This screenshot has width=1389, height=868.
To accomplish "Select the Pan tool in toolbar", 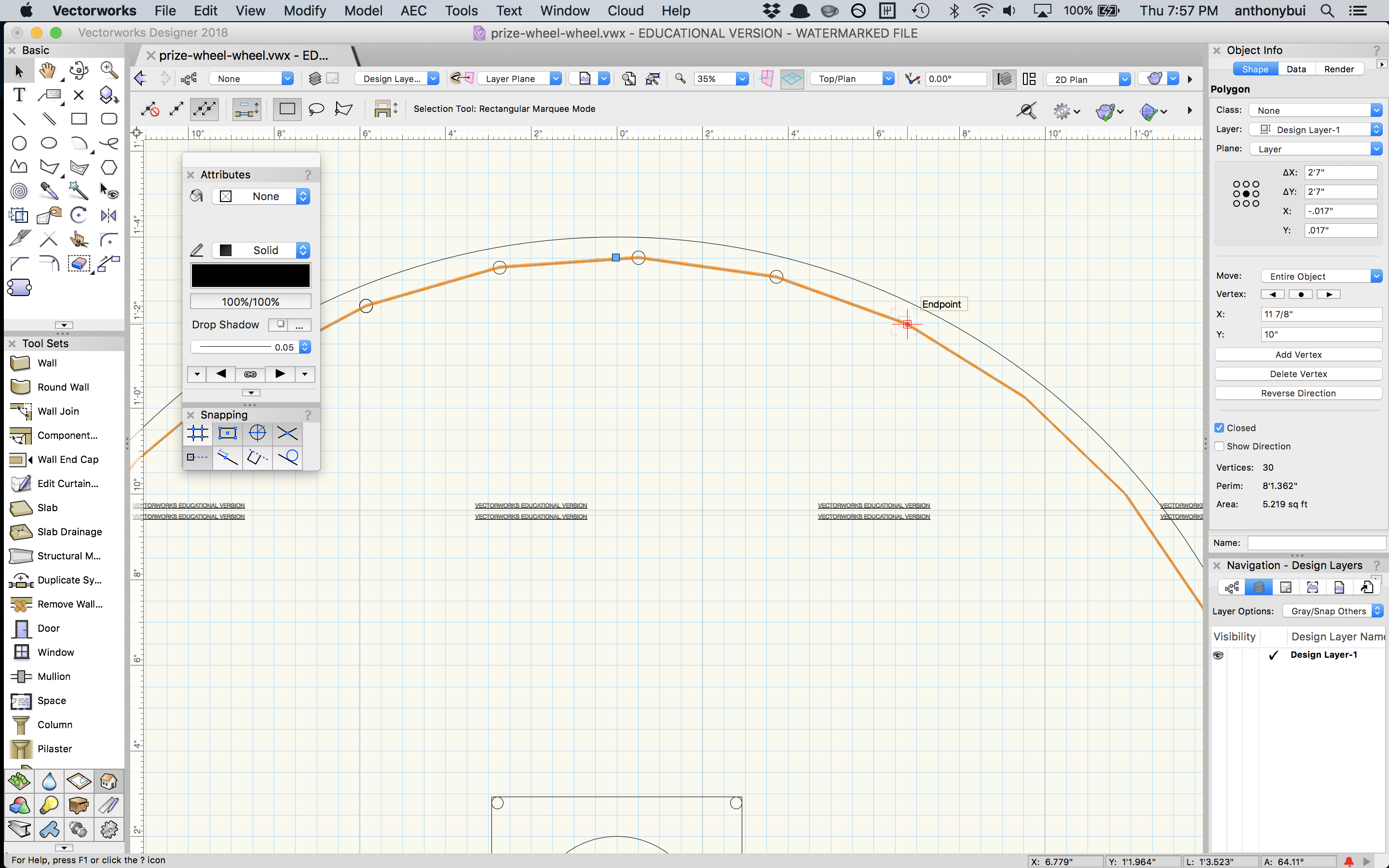I will tap(48, 70).
